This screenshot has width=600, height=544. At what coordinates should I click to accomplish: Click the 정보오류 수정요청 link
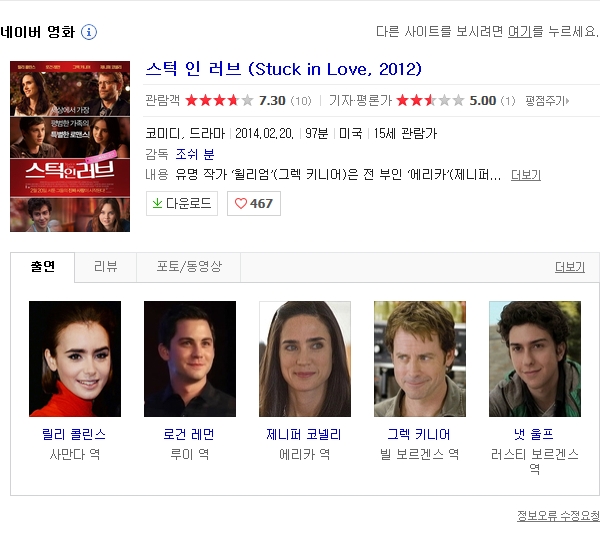558,516
